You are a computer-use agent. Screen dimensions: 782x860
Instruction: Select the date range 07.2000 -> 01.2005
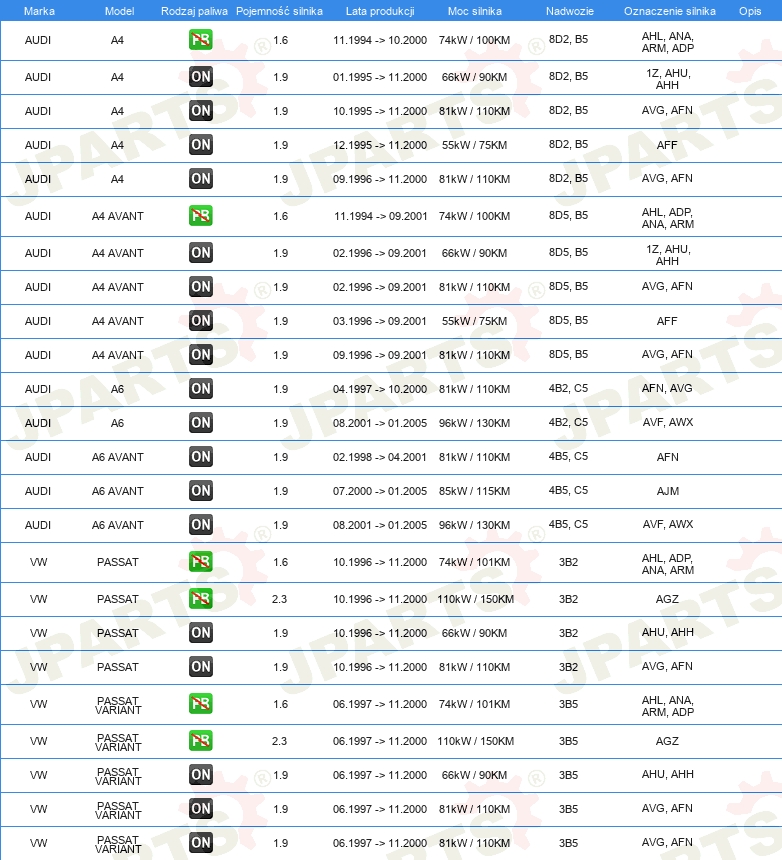coord(379,491)
